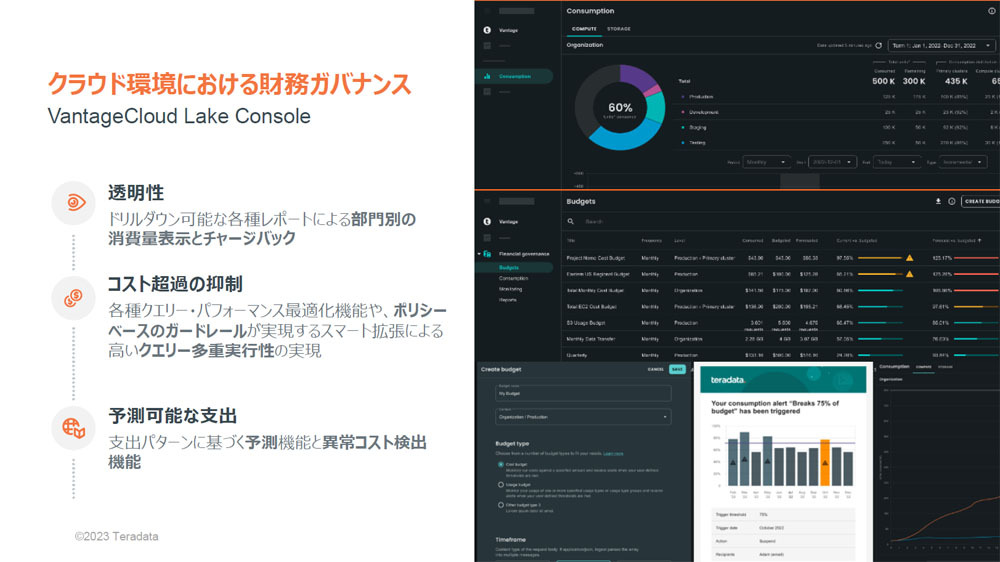The image size is (1000, 562).
Task: Switch to the STORAGE tab in top Consumption panel
Action: pyautogui.click(x=619, y=29)
